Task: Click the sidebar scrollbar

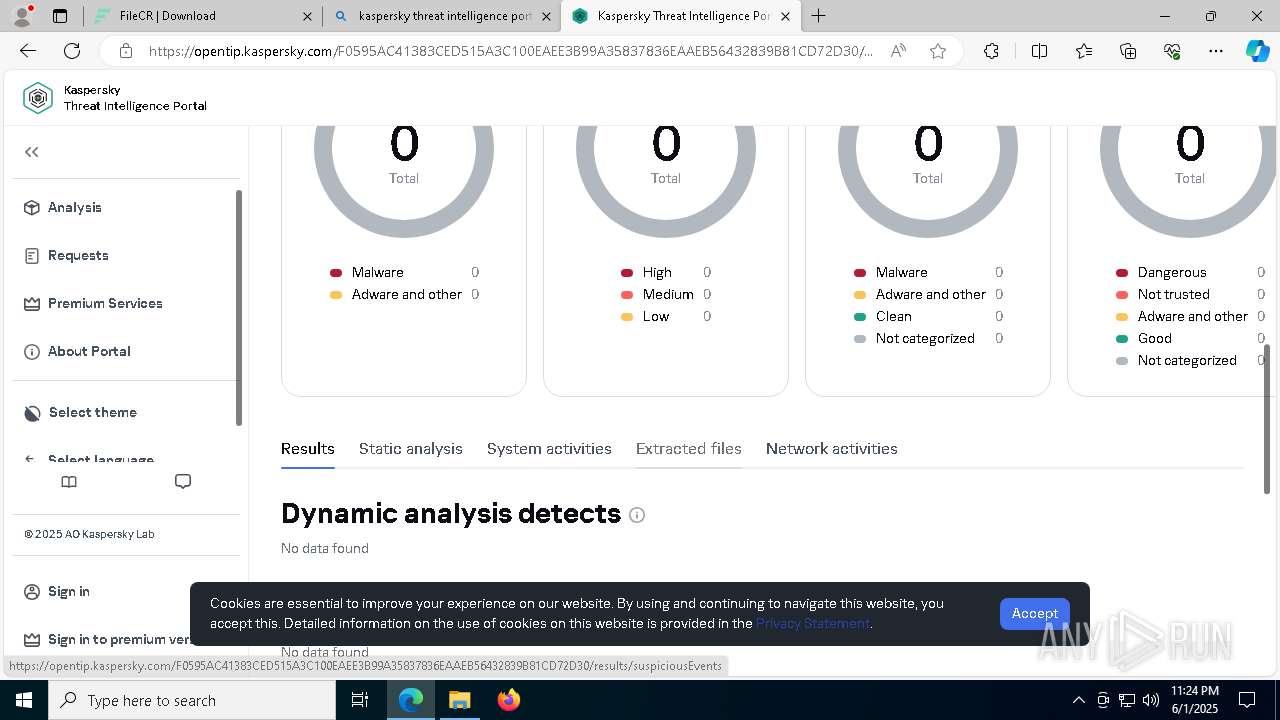Action: click(238, 307)
